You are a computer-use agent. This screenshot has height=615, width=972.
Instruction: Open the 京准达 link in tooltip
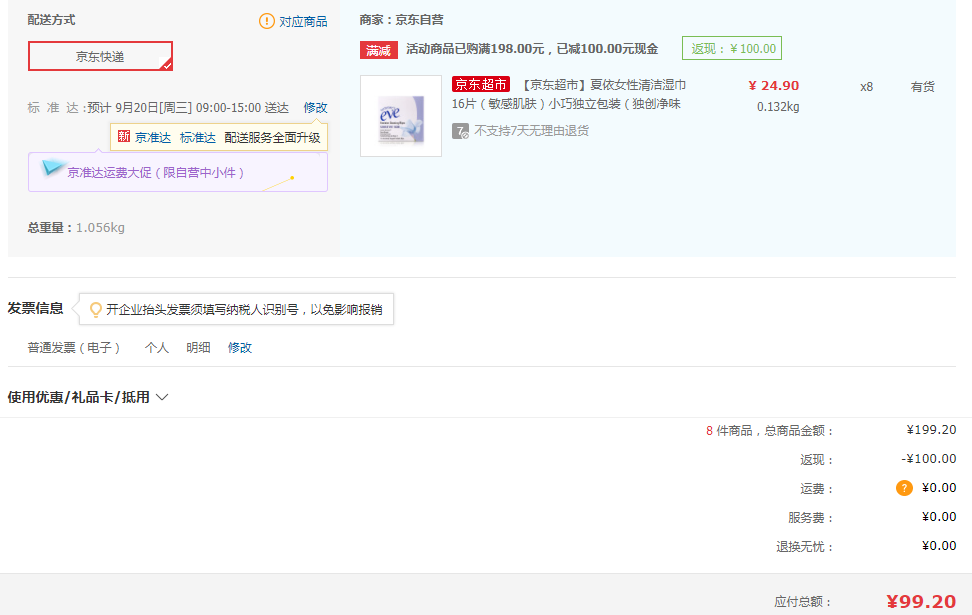[x=153, y=138]
